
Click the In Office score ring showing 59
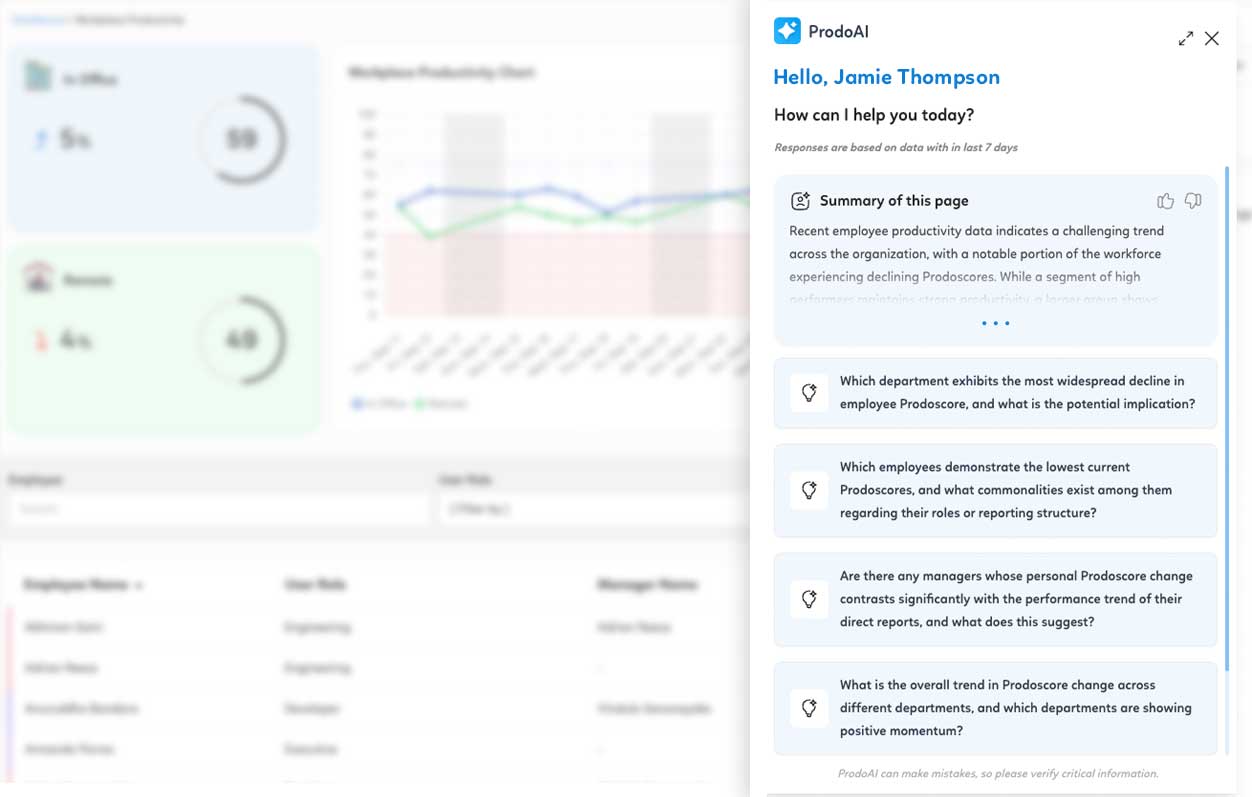click(242, 139)
